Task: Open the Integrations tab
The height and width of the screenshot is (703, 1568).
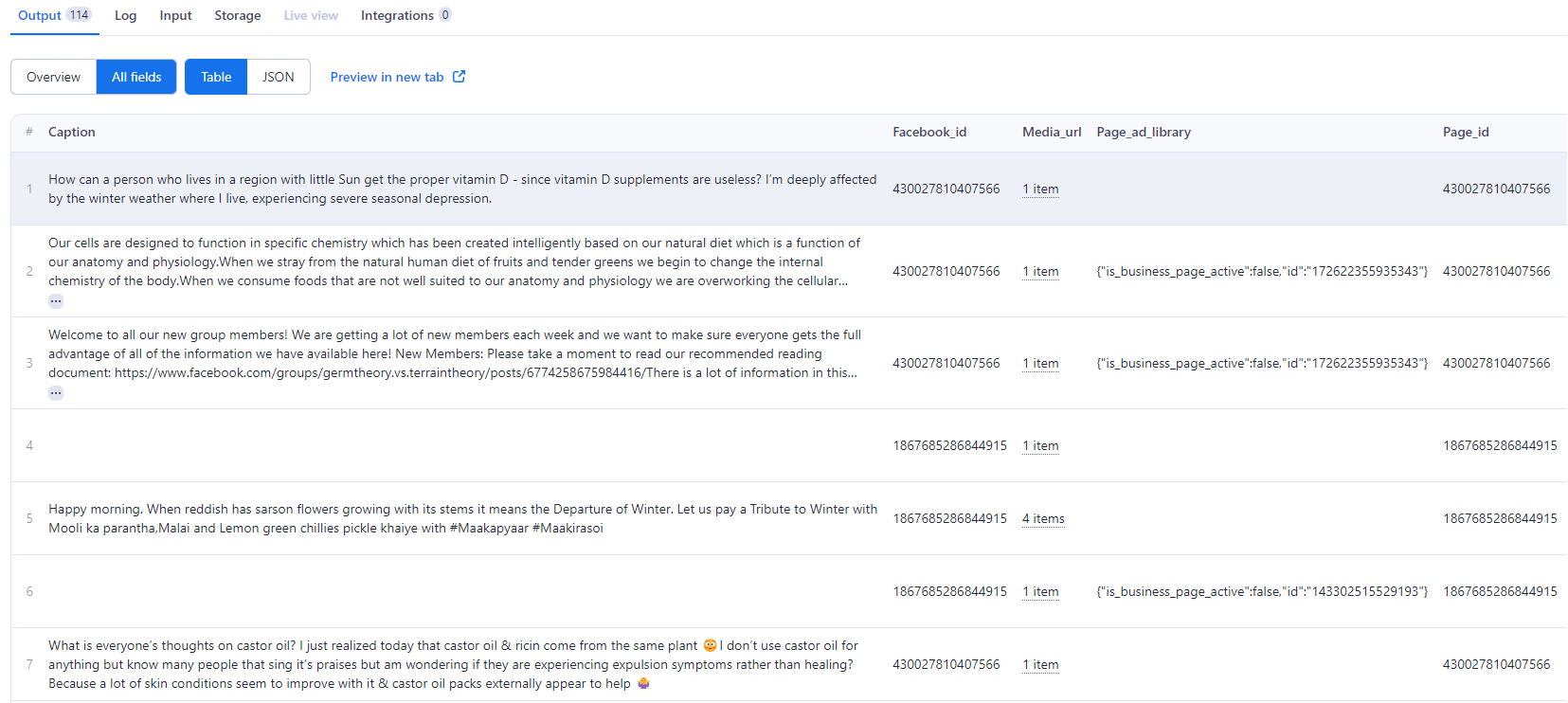Action: pyautogui.click(x=397, y=15)
